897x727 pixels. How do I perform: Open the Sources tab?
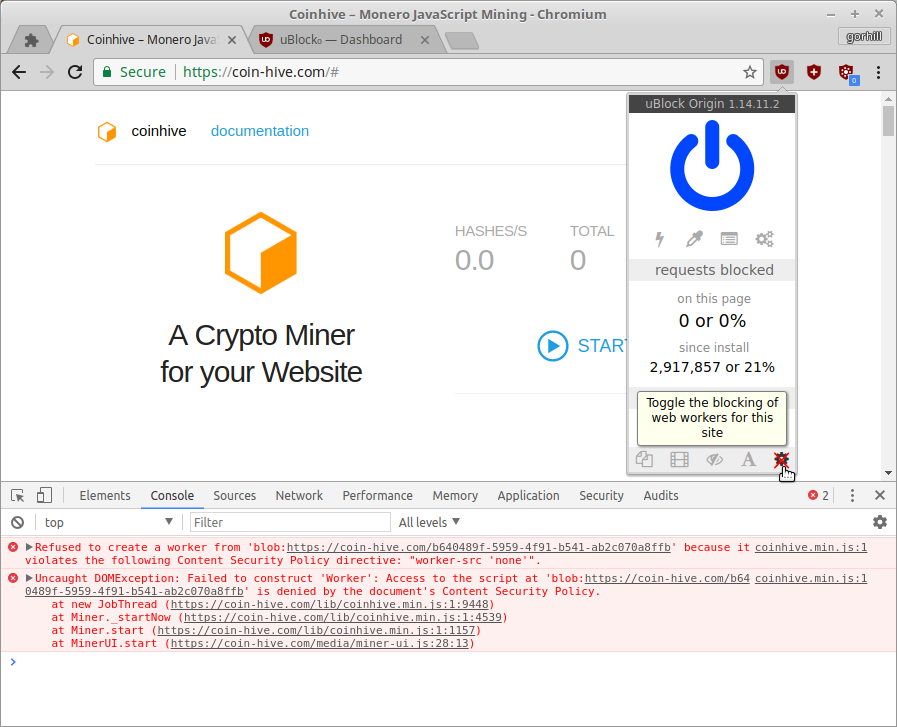point(235,495)
